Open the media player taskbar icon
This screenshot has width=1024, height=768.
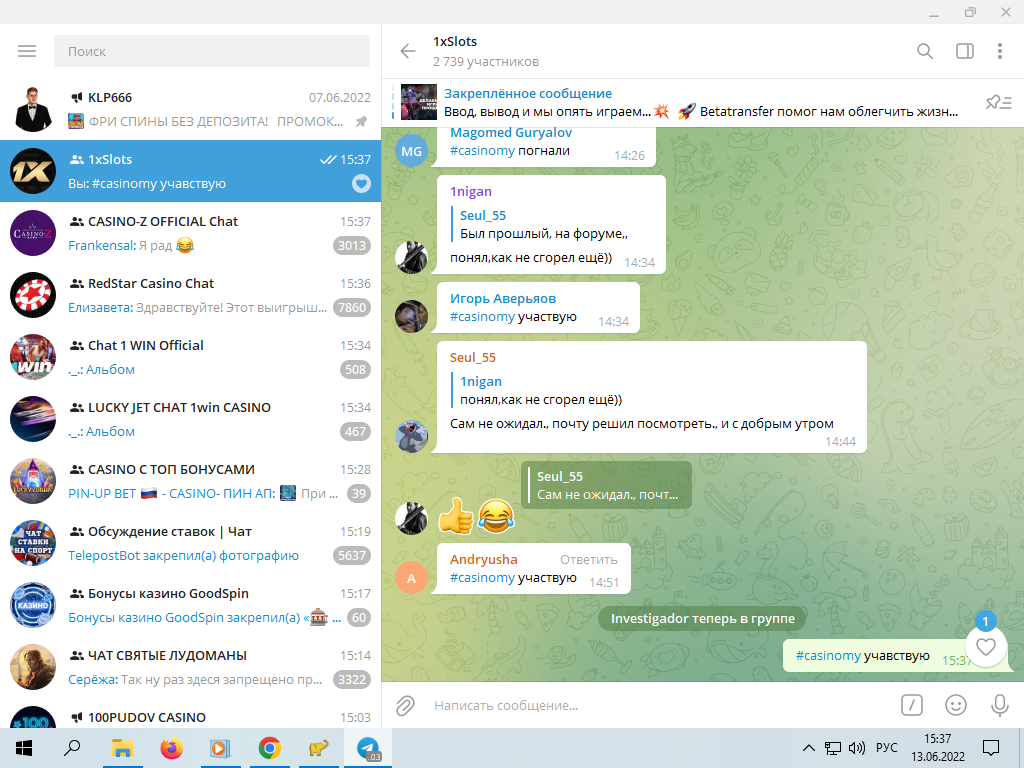pyautogui.click(x=220, y=748)
